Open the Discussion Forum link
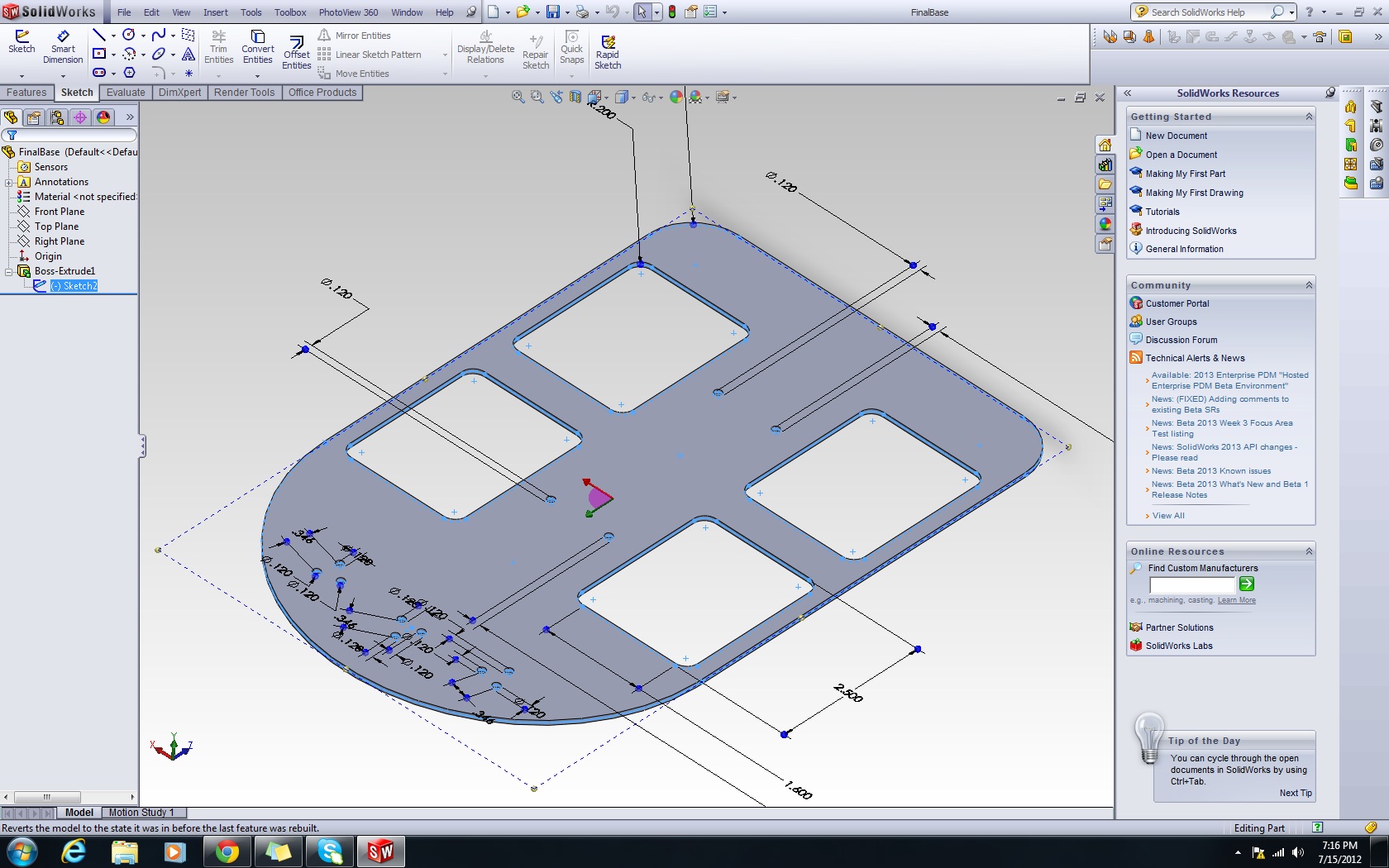 (x=1181, y=340)
